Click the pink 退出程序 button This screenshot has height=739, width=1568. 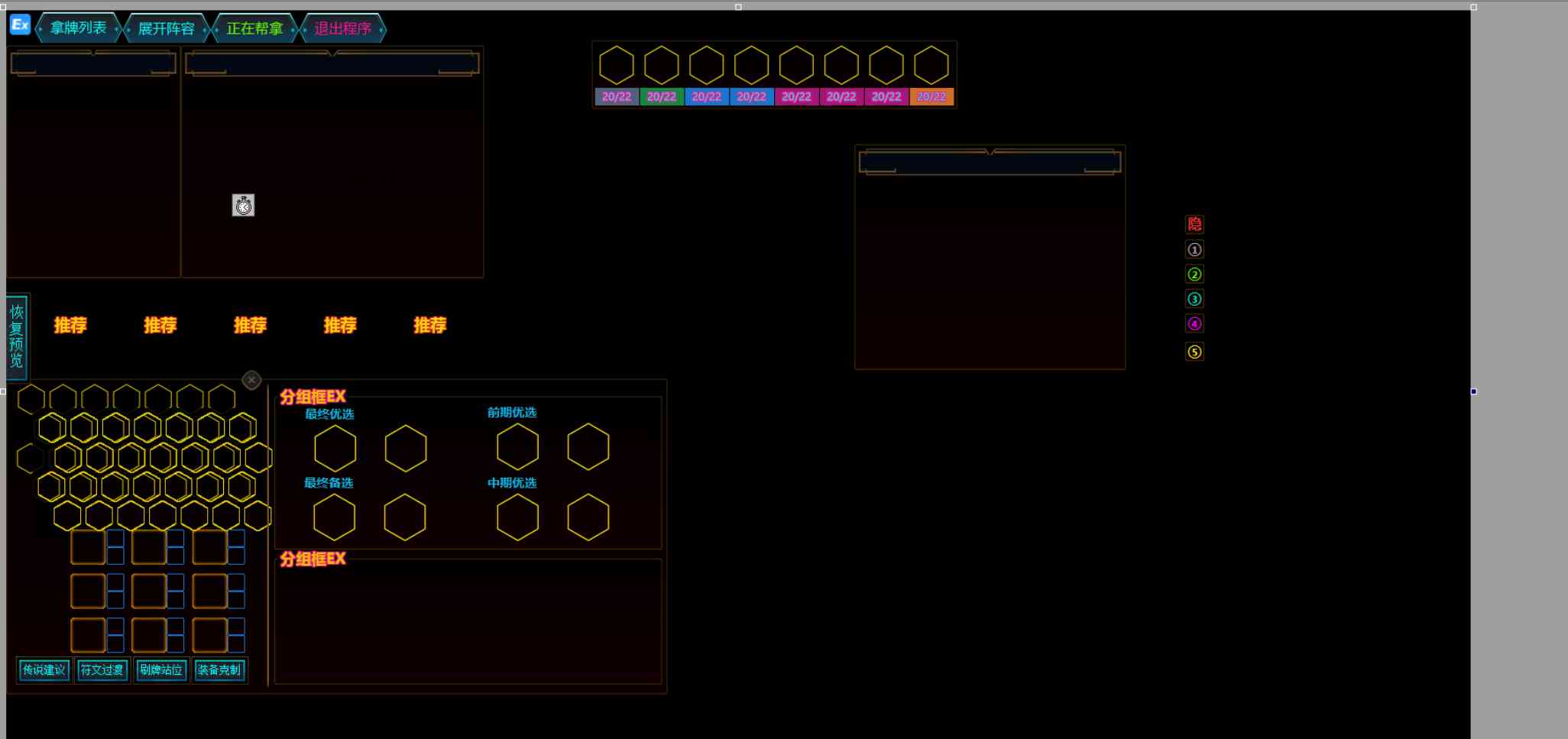click(342, 29)
